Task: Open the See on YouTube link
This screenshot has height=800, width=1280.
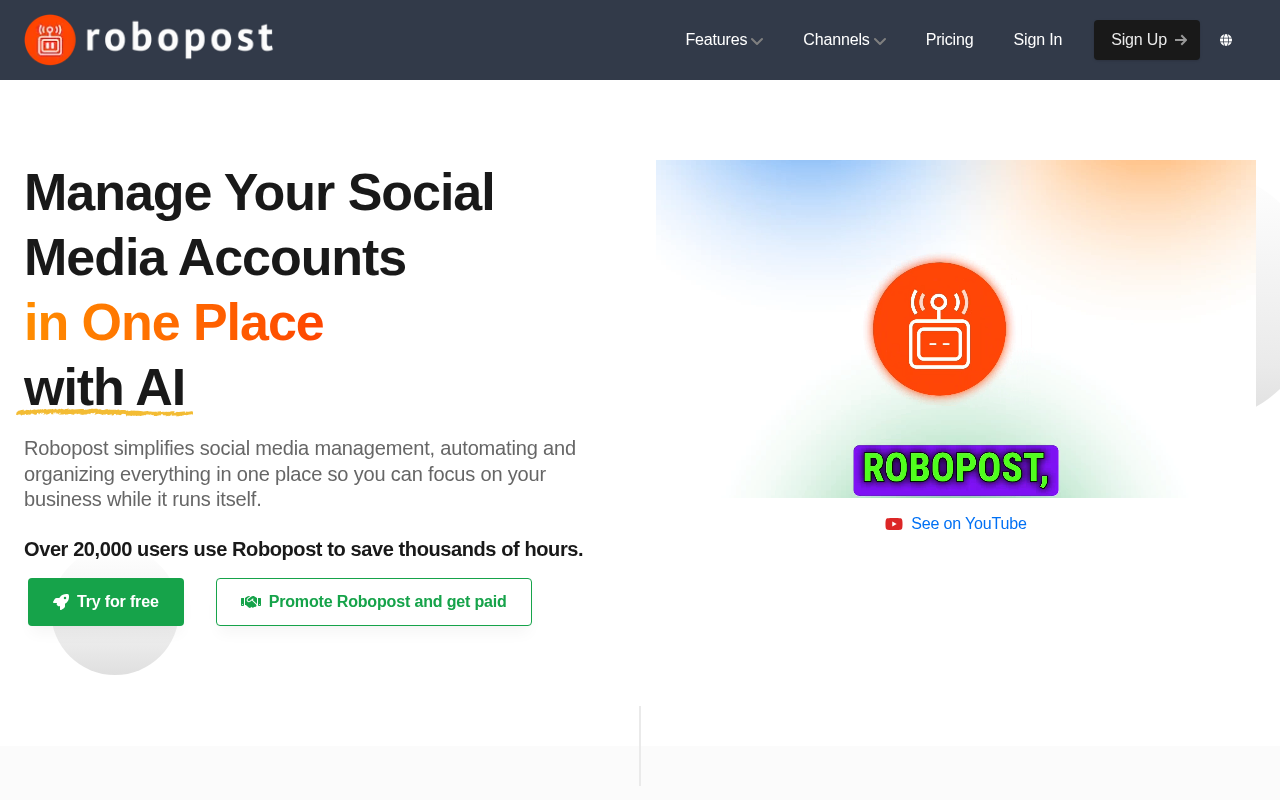Action: click(968, 523)
